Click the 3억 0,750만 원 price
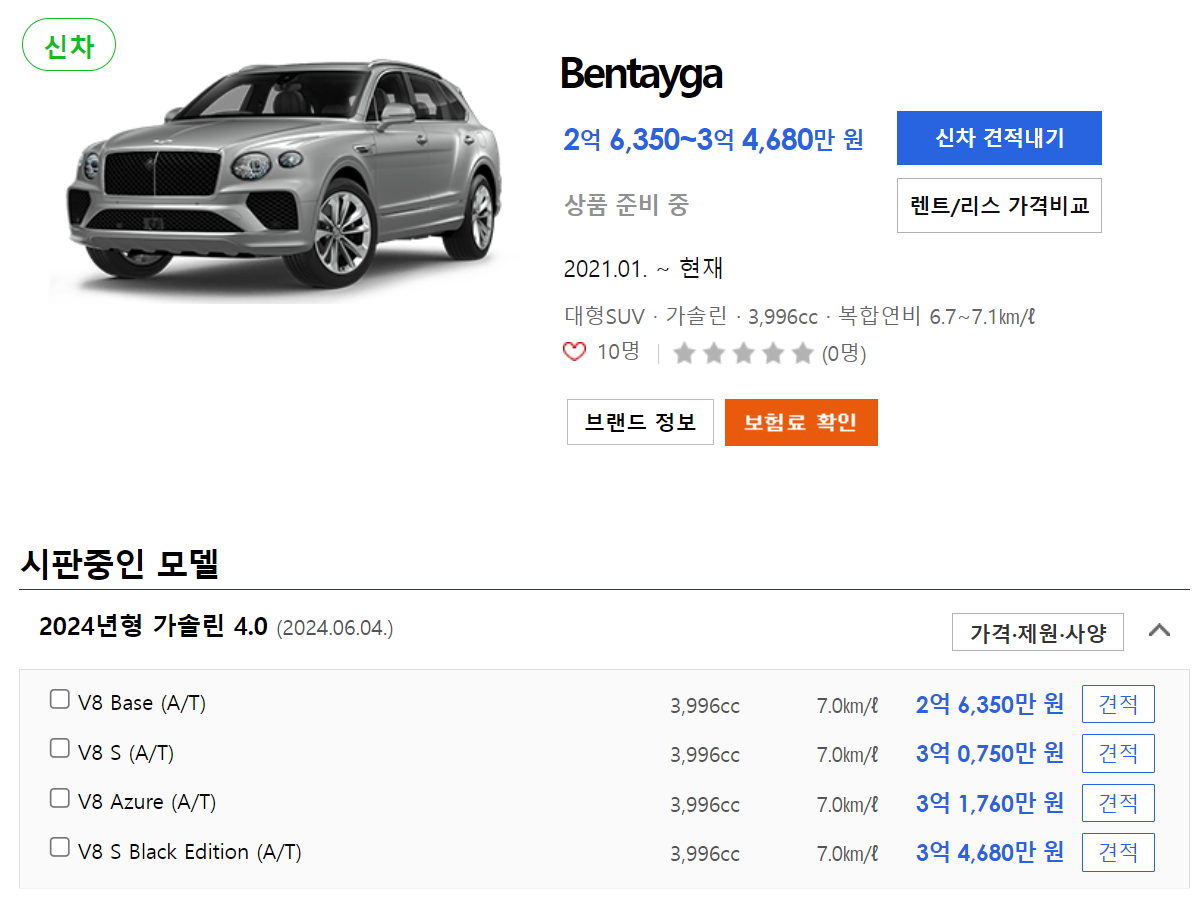Viewport: 1201px width, 903px height. pos(990,753)
